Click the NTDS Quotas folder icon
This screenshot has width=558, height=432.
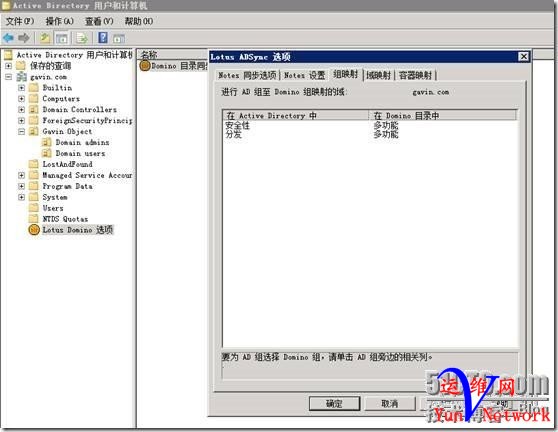[33, 219]
